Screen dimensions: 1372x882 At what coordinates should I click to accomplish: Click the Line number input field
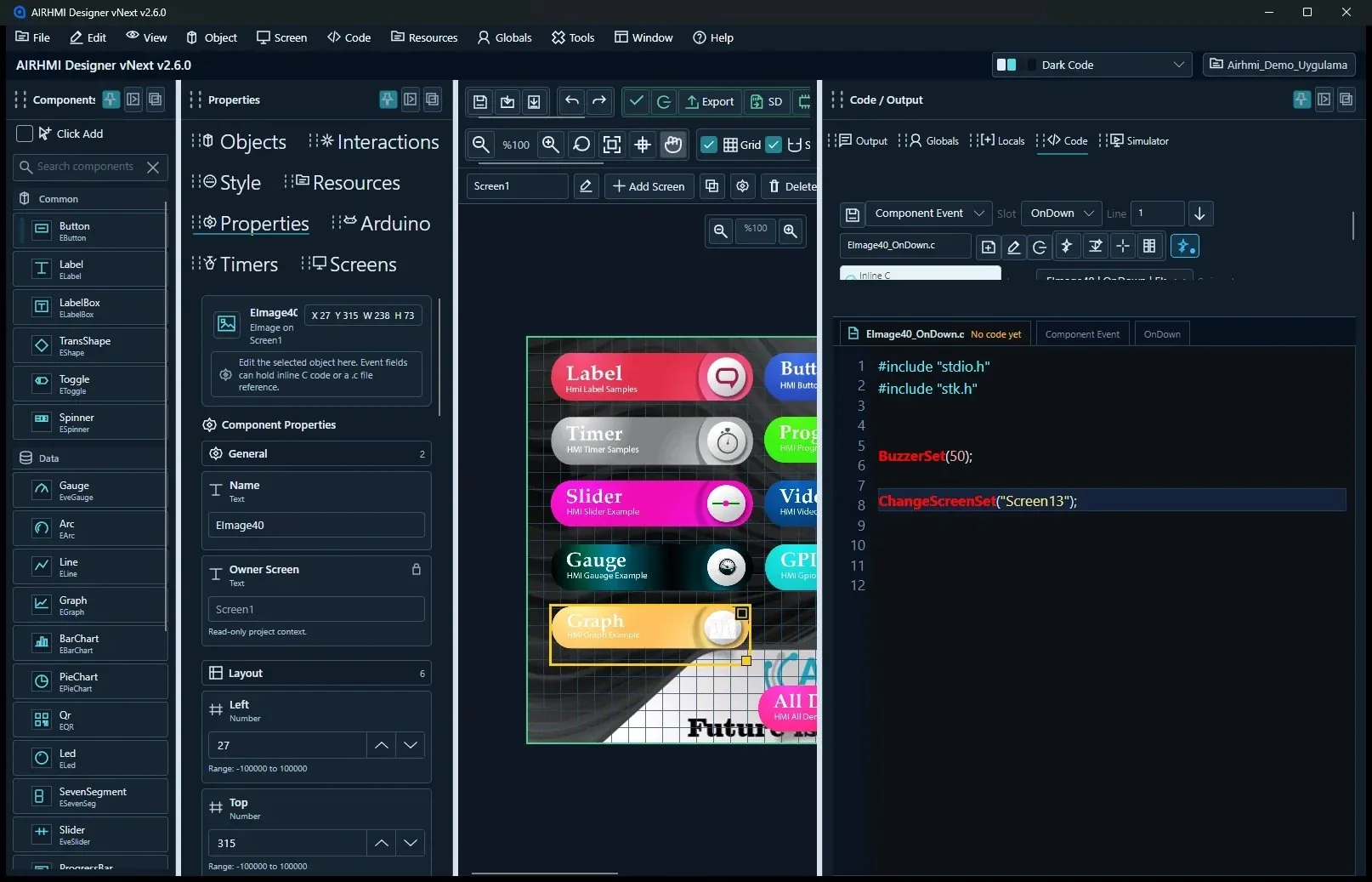point(1158,213)
